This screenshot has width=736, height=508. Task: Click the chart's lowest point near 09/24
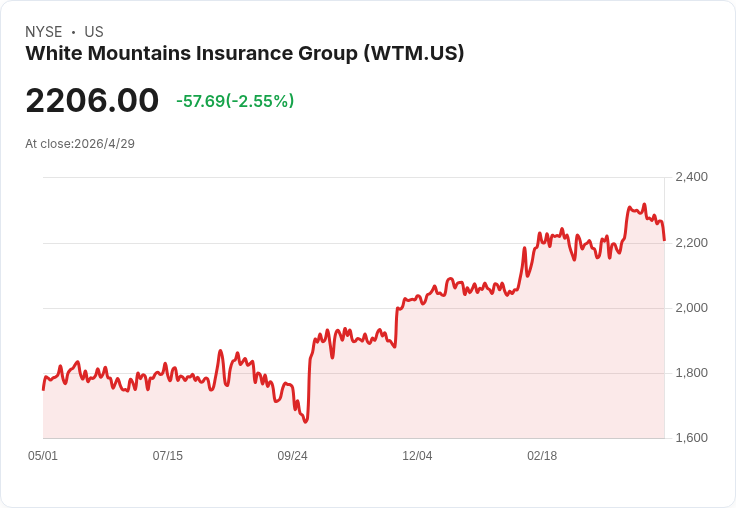click(306, 422)
